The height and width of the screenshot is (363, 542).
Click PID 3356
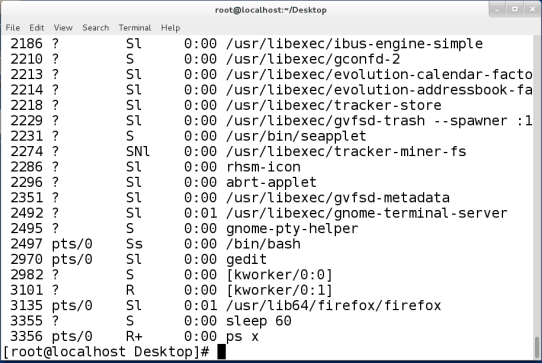[x=27, y=336]
